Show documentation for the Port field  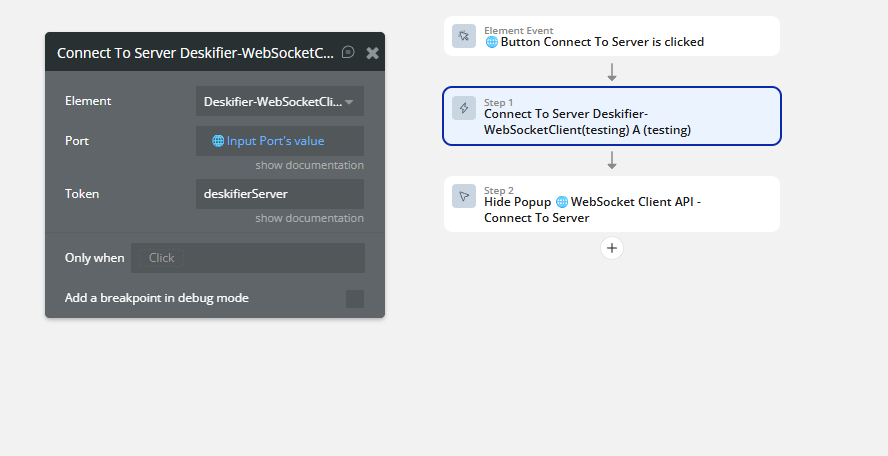(309, 165)
